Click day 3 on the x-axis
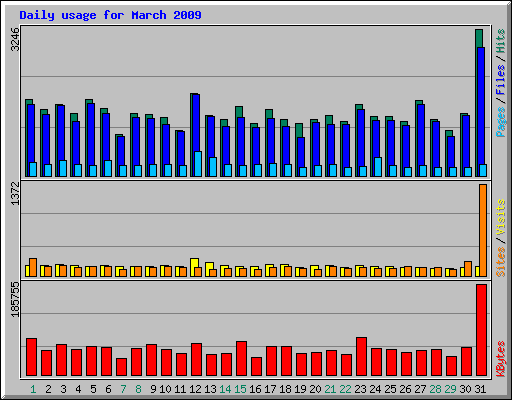The width and height of the screenshot is (512, 400). (x=63, y=389)
